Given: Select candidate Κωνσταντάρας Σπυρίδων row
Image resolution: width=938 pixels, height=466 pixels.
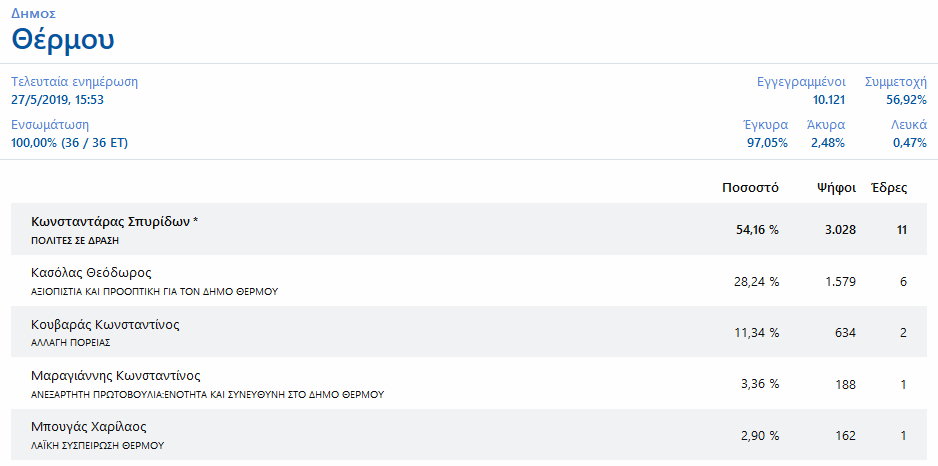Looking at the screenshot, I should pos(469,229).
